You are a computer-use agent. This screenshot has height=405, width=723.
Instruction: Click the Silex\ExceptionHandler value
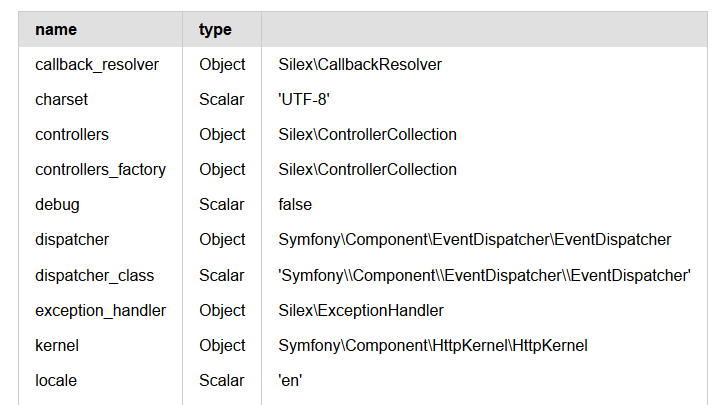(x=361, y=310)
